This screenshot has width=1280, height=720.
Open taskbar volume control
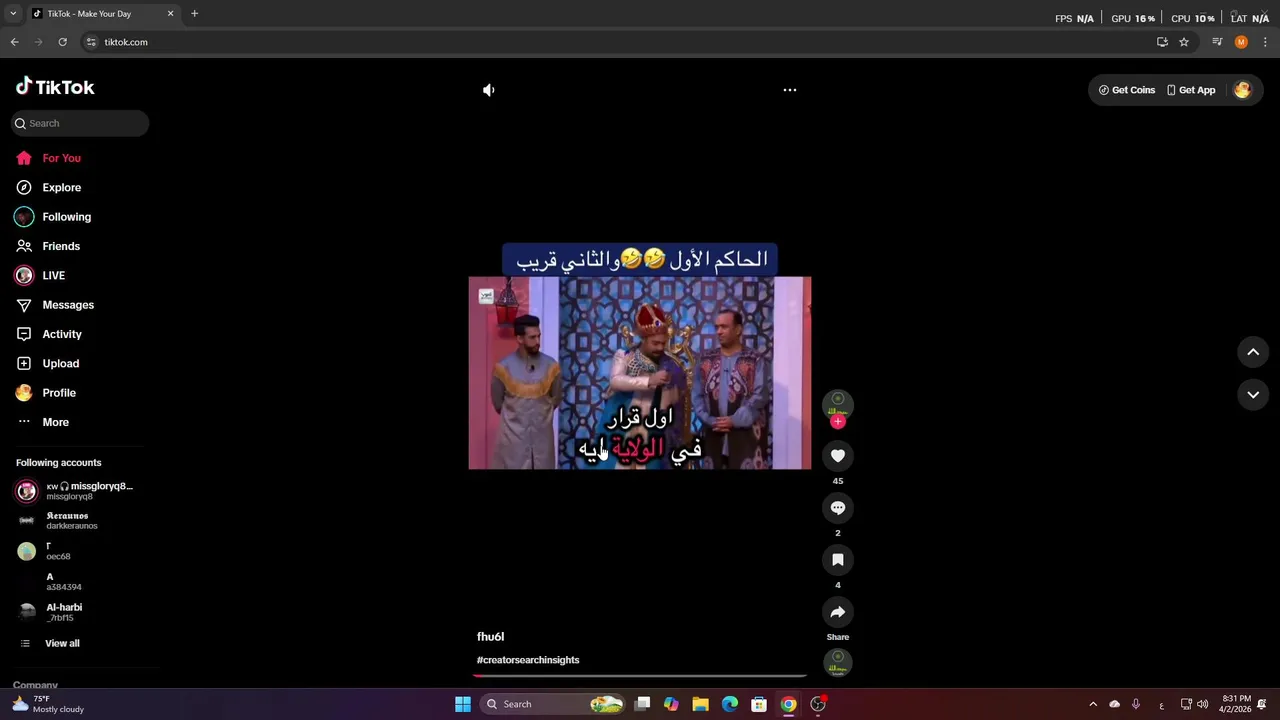(x=1202, y=704)
